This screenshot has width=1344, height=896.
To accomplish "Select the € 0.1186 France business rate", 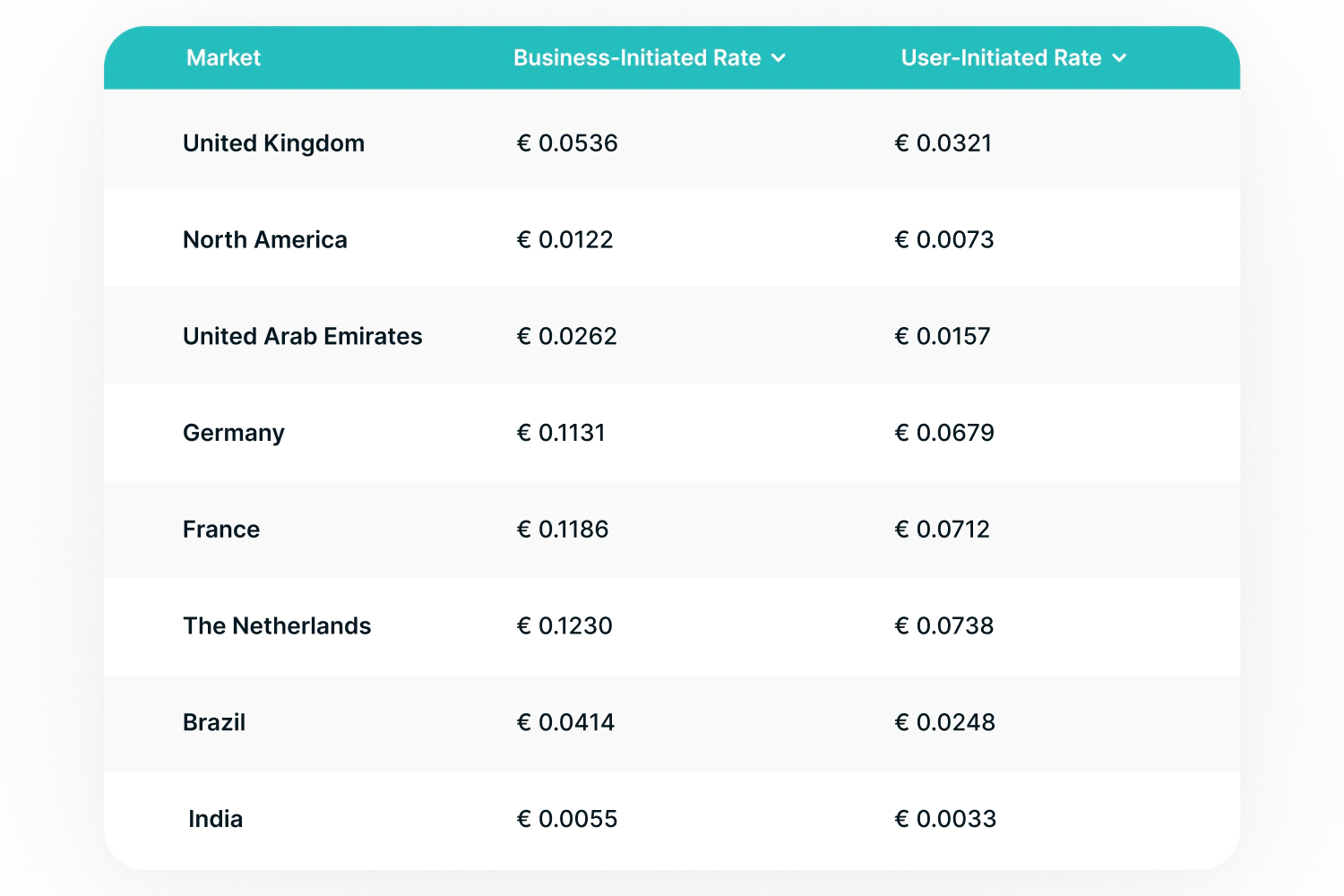I will [563, 529].
